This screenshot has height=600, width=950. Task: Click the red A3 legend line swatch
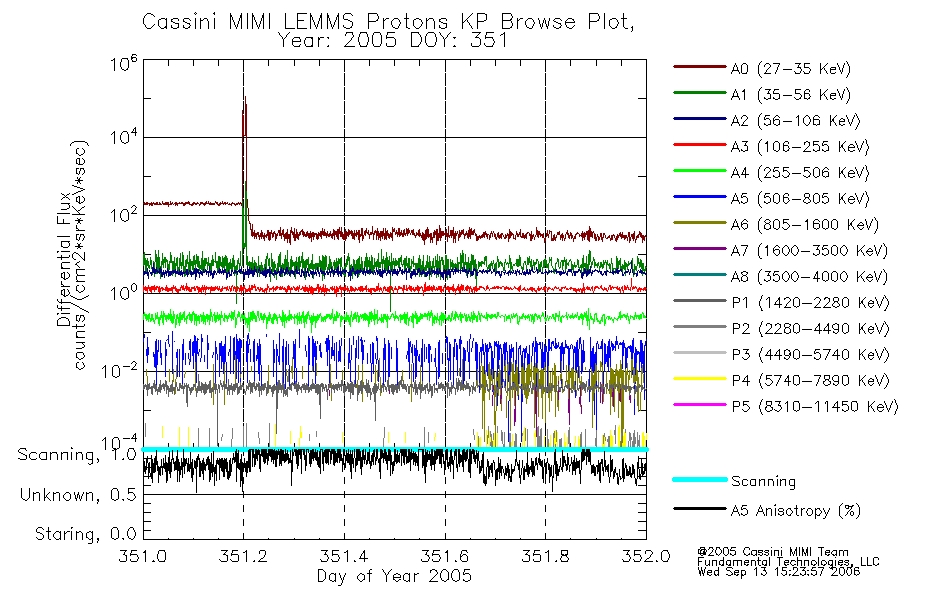[700, 145]
